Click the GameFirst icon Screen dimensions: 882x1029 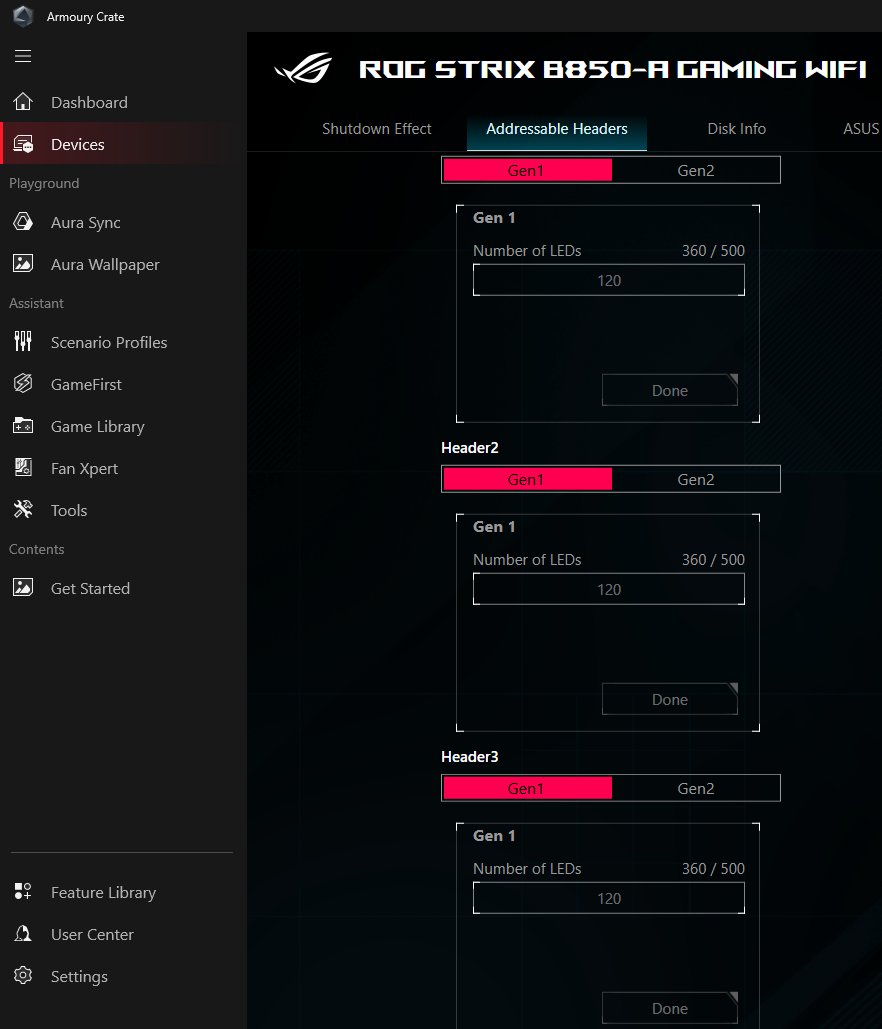23,383
